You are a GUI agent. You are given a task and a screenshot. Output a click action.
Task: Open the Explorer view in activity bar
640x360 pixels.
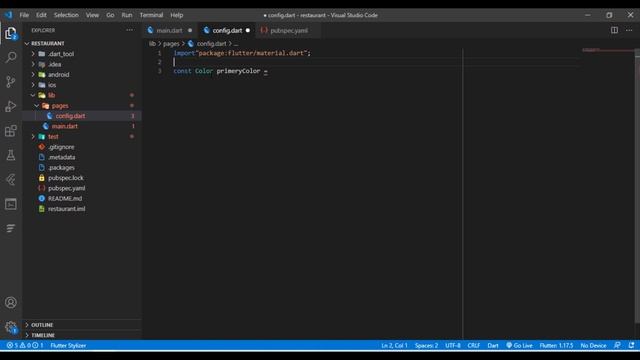(x=11, y=33)
